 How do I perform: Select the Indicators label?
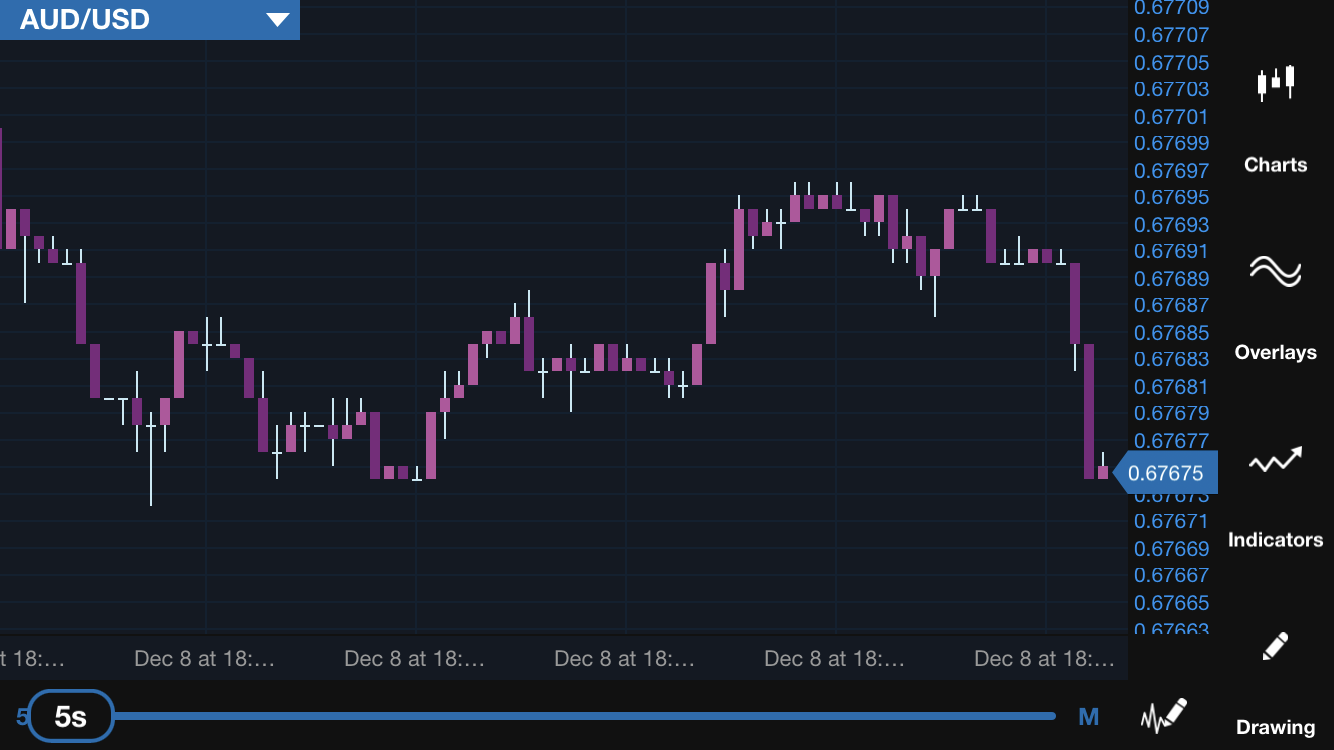[x=1275, y=540]
